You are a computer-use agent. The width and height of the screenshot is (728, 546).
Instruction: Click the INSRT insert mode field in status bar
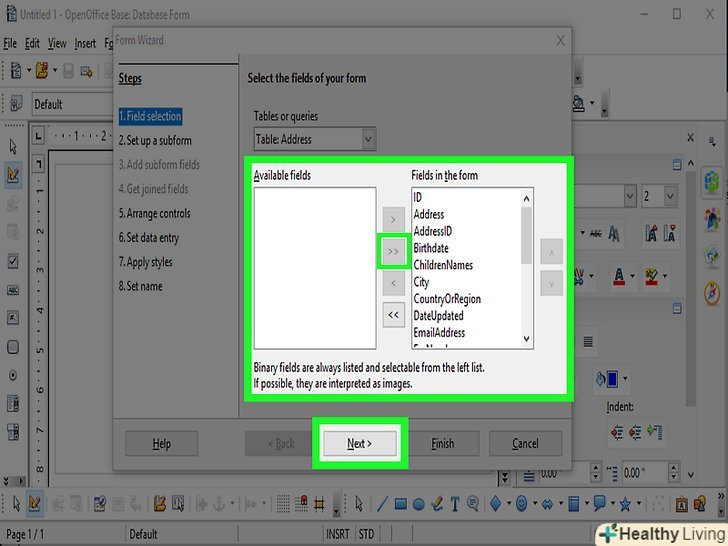click(x=337, y=534)
